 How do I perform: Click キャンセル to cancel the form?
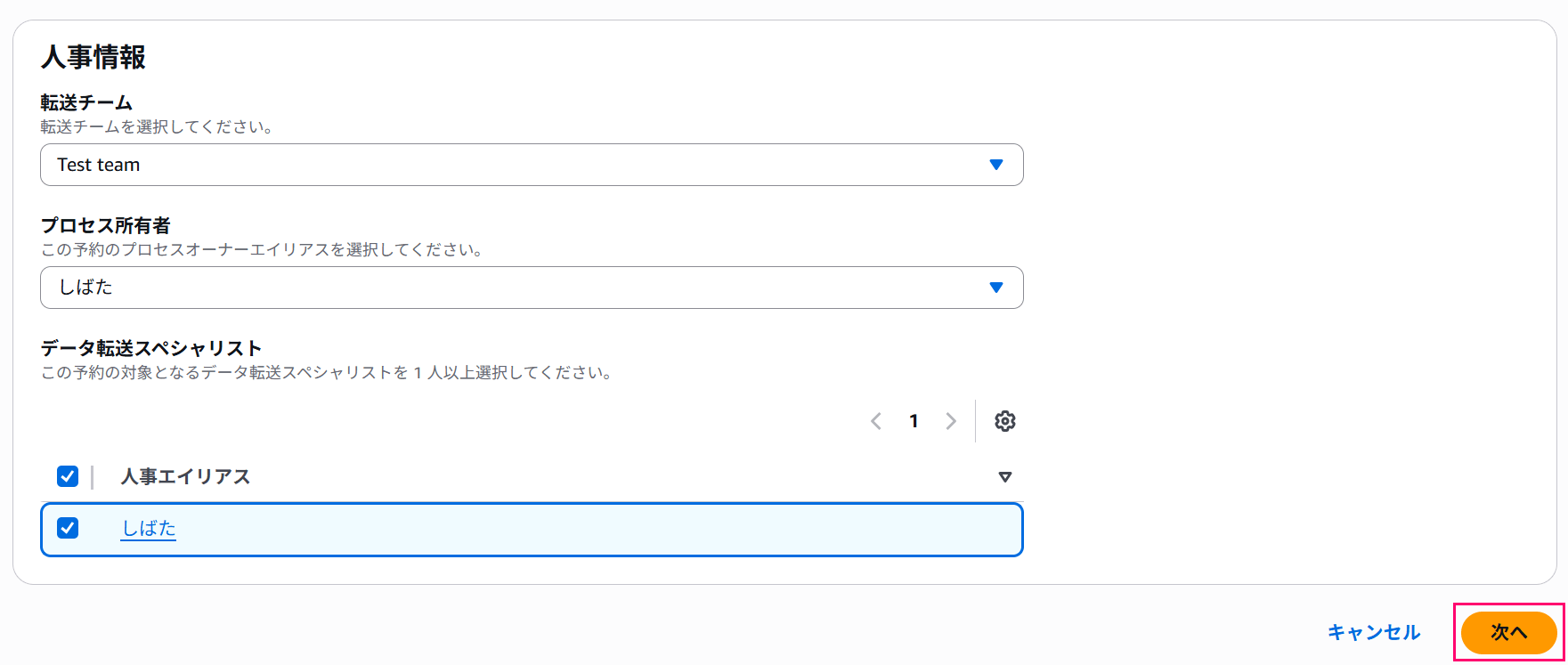coord(1374,632)
